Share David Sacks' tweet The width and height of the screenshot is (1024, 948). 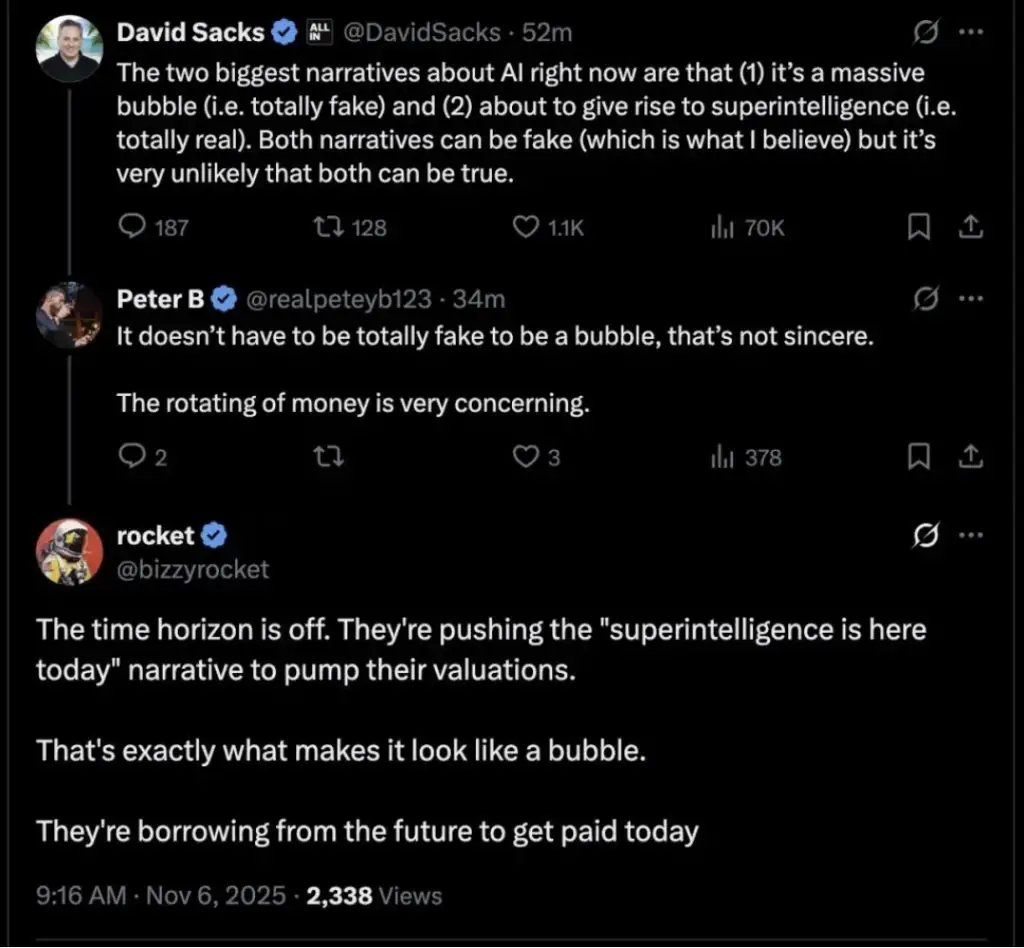click(969, 228)
